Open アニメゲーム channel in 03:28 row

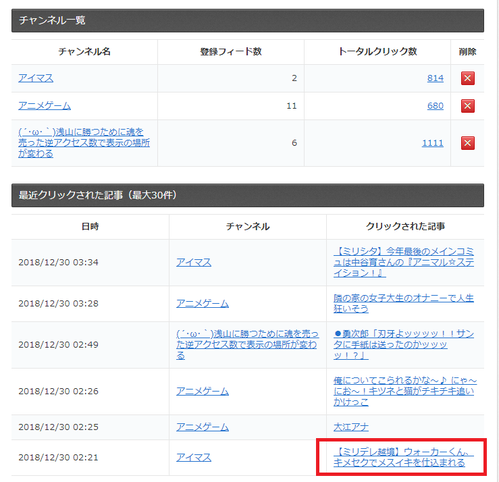coord(202,303)
